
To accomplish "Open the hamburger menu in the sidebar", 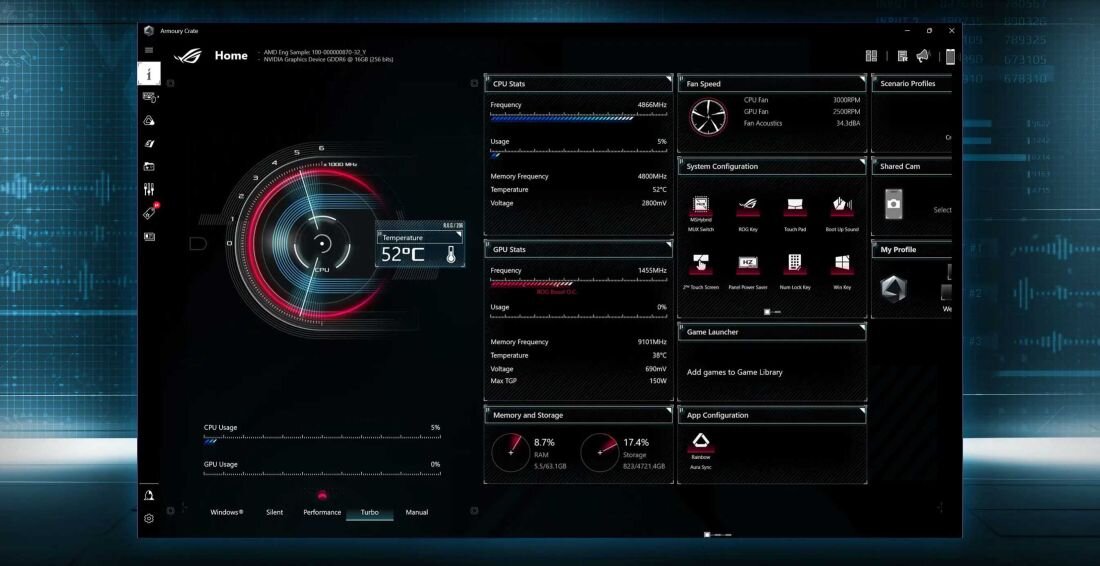I will [149, 50].
